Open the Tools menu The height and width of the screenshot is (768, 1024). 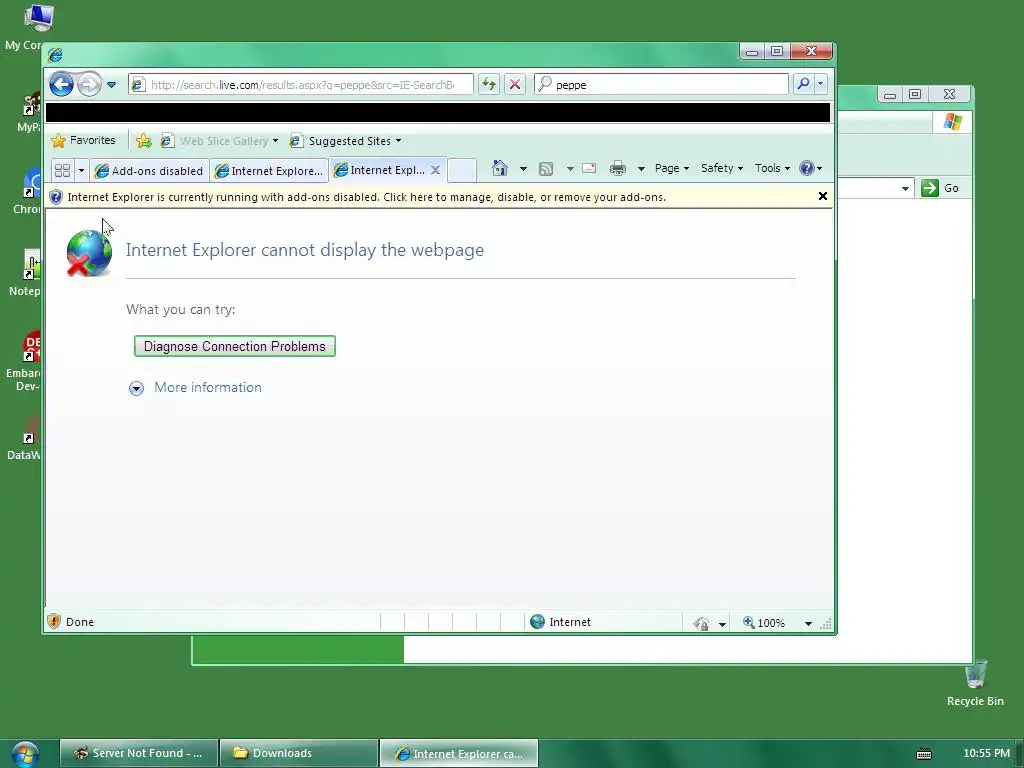tap(772, 168)
